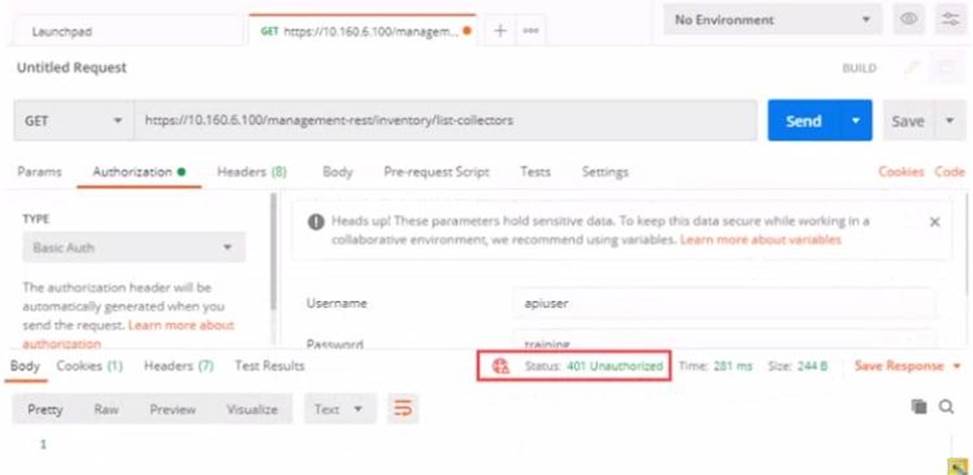Open the Text format dropdown

[x=339, y=409]
